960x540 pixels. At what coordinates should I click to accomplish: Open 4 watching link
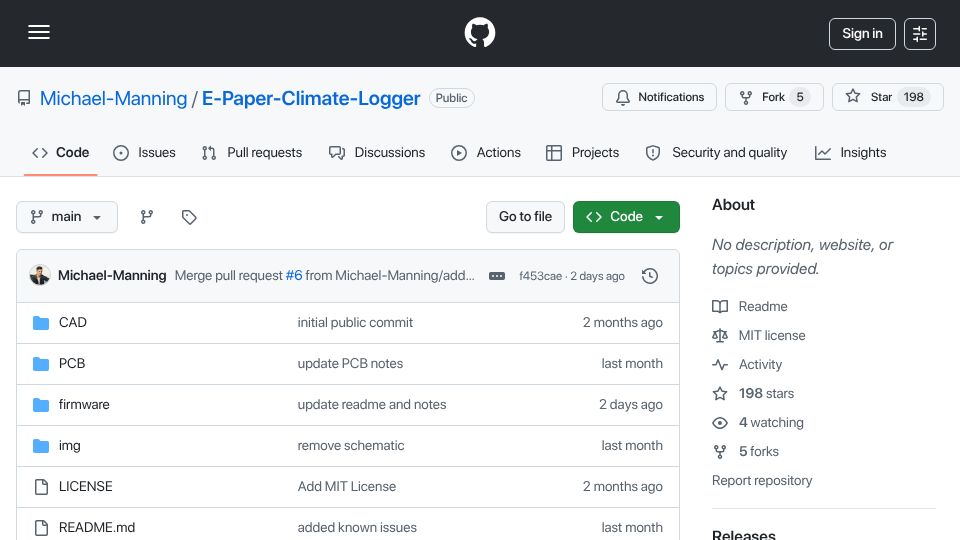pyautogui.click(x=758, y=422)
